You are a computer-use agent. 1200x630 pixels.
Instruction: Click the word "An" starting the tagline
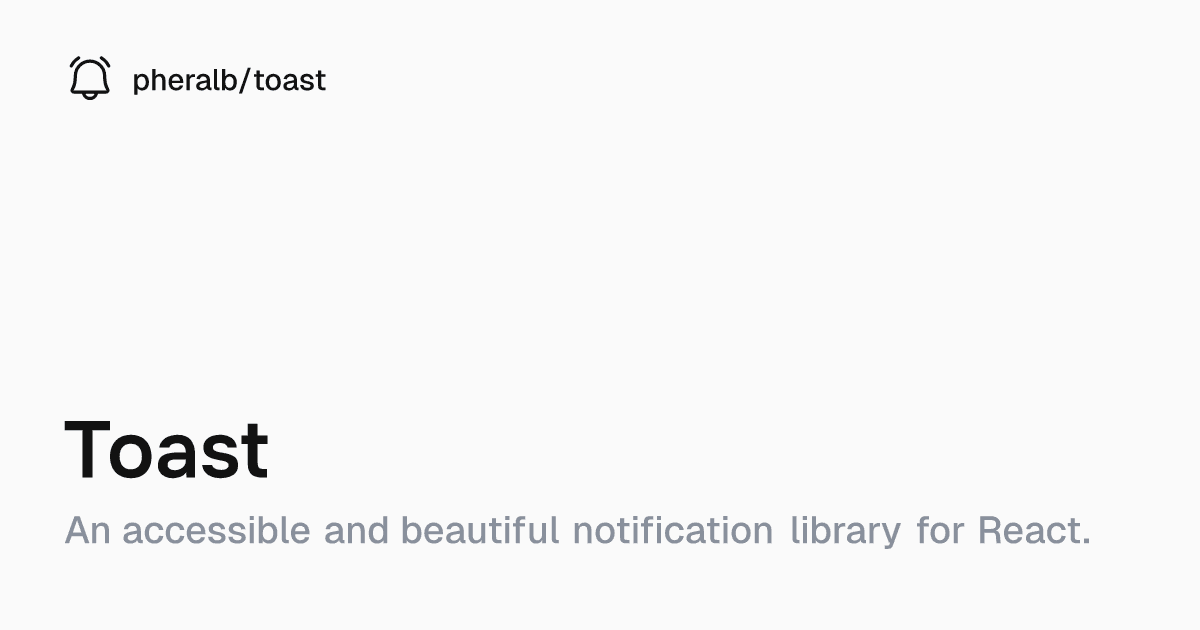87,530
